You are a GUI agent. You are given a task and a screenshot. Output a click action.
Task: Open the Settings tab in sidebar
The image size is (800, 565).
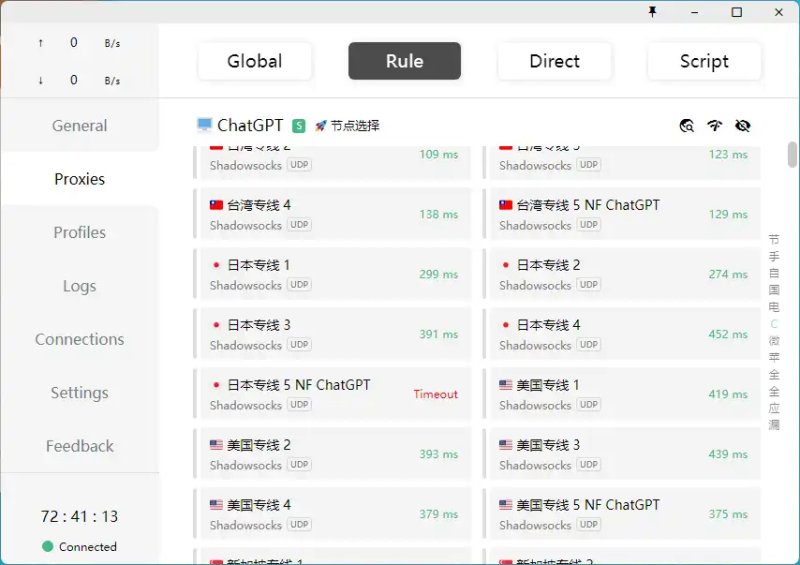click(x=80, y=393)
